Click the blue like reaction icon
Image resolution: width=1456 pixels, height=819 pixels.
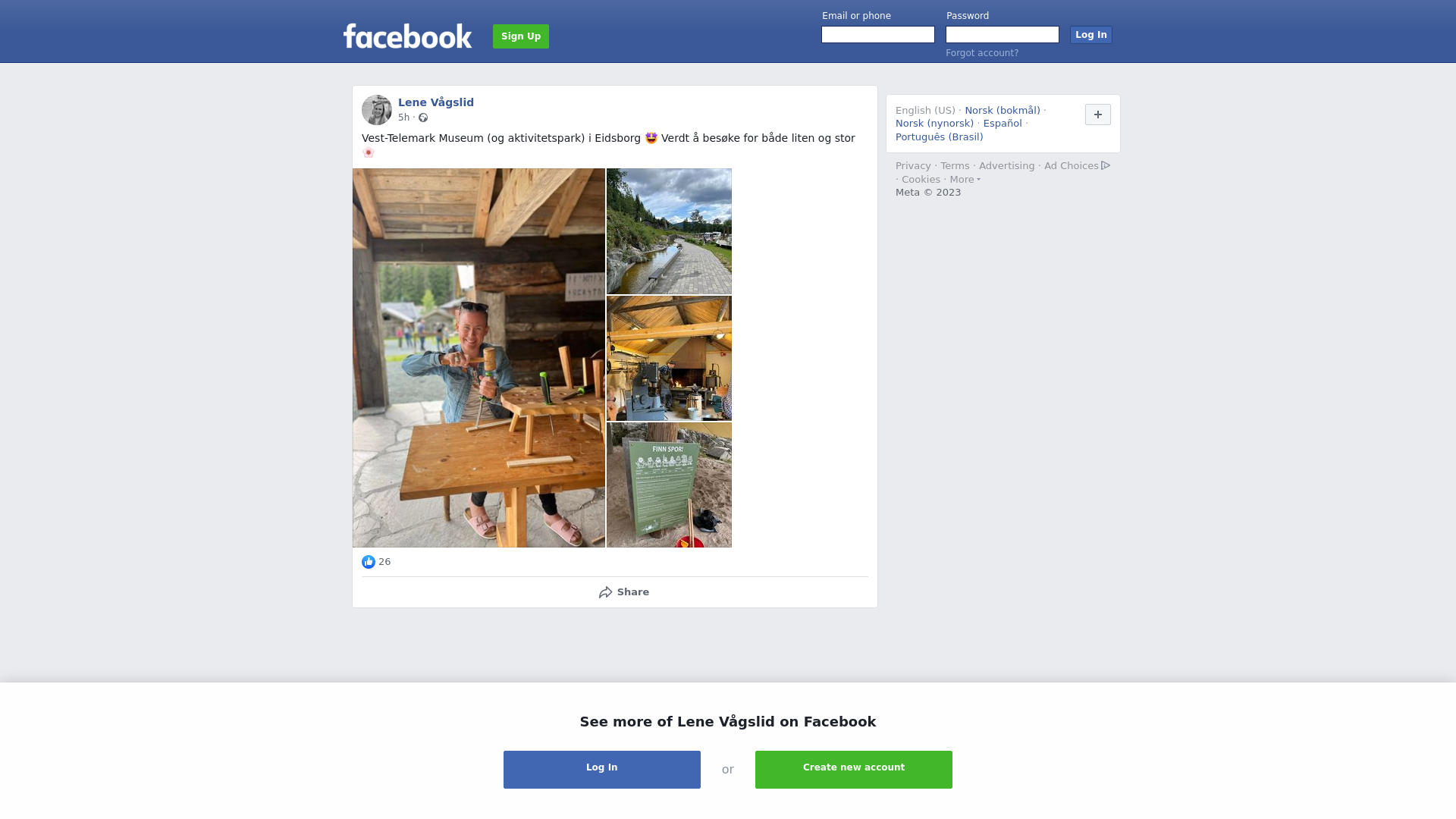[369, 562]
